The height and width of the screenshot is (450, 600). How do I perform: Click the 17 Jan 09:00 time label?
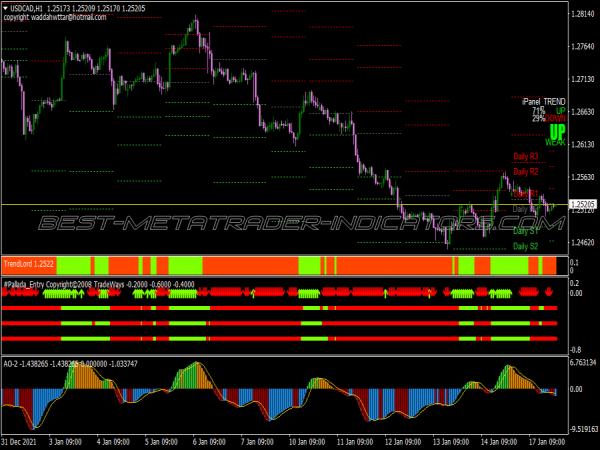547,442
